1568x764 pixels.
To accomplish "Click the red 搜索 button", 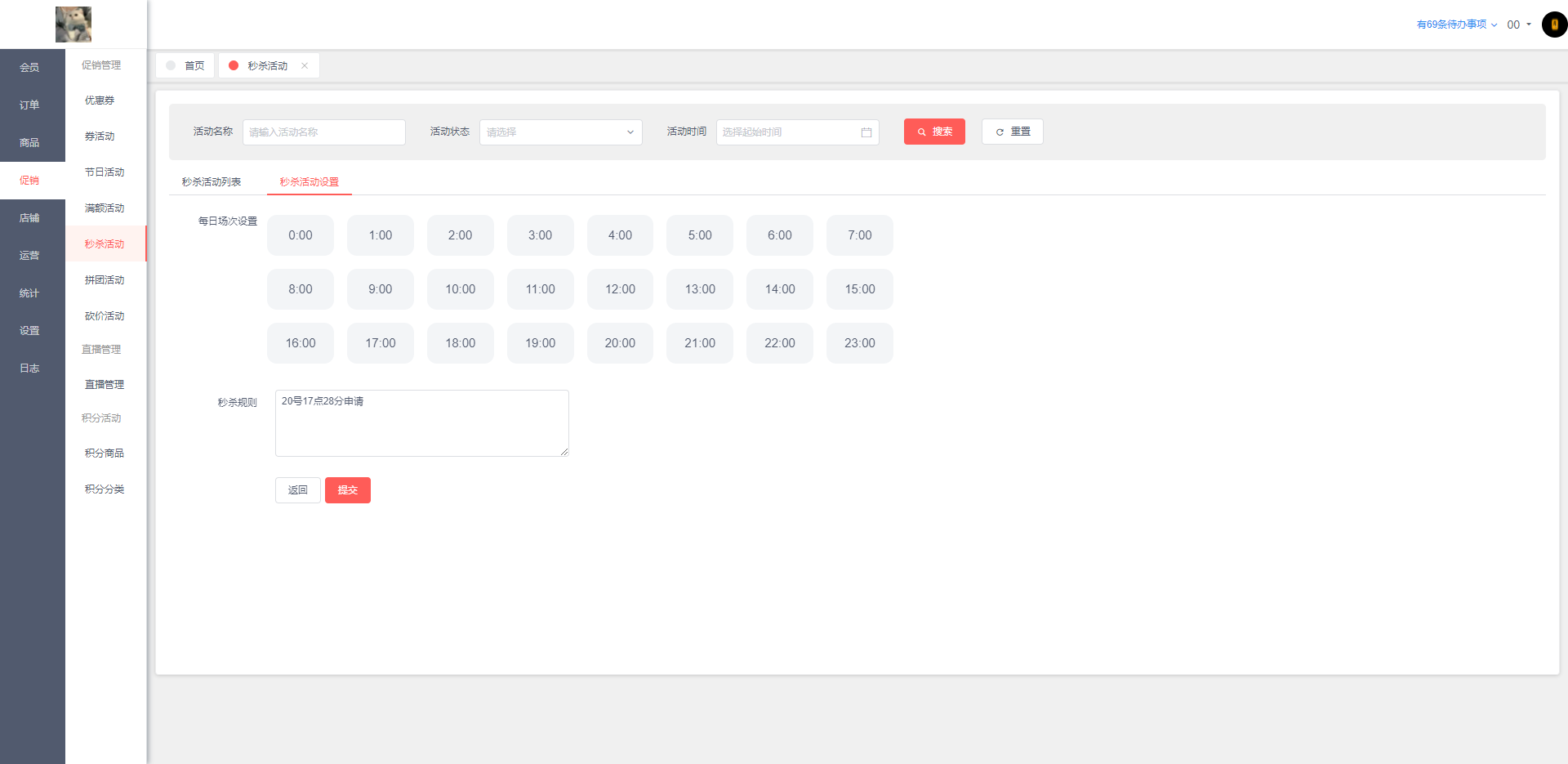I will [x=934, y=132].
